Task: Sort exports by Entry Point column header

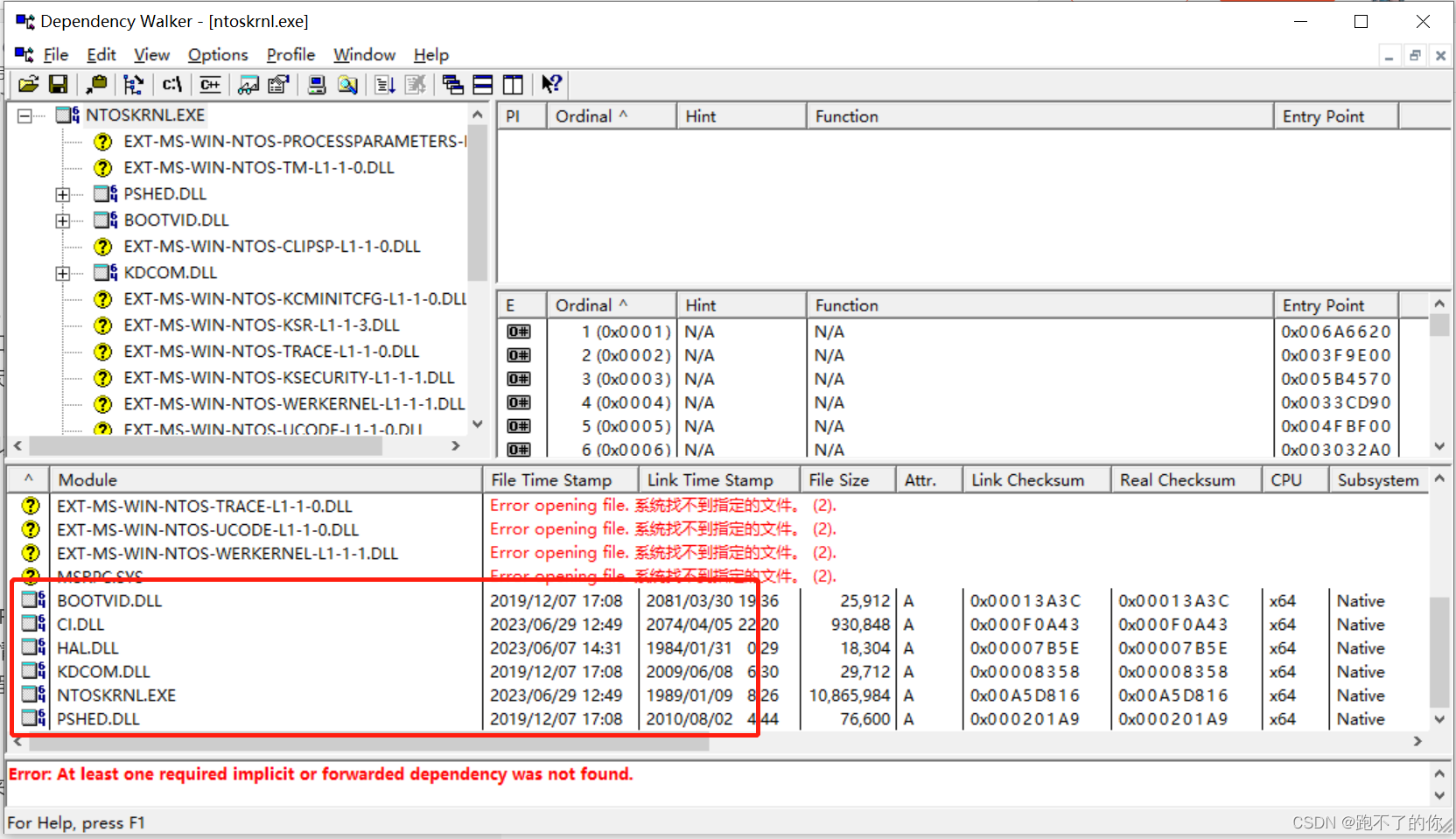Action: click(1336, 305)
